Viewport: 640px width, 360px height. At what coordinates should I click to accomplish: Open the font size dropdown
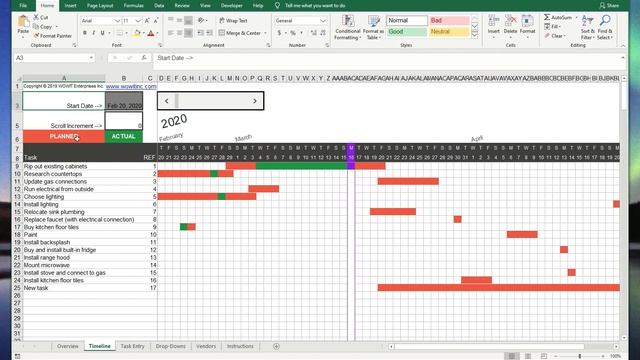coord(138,21)
